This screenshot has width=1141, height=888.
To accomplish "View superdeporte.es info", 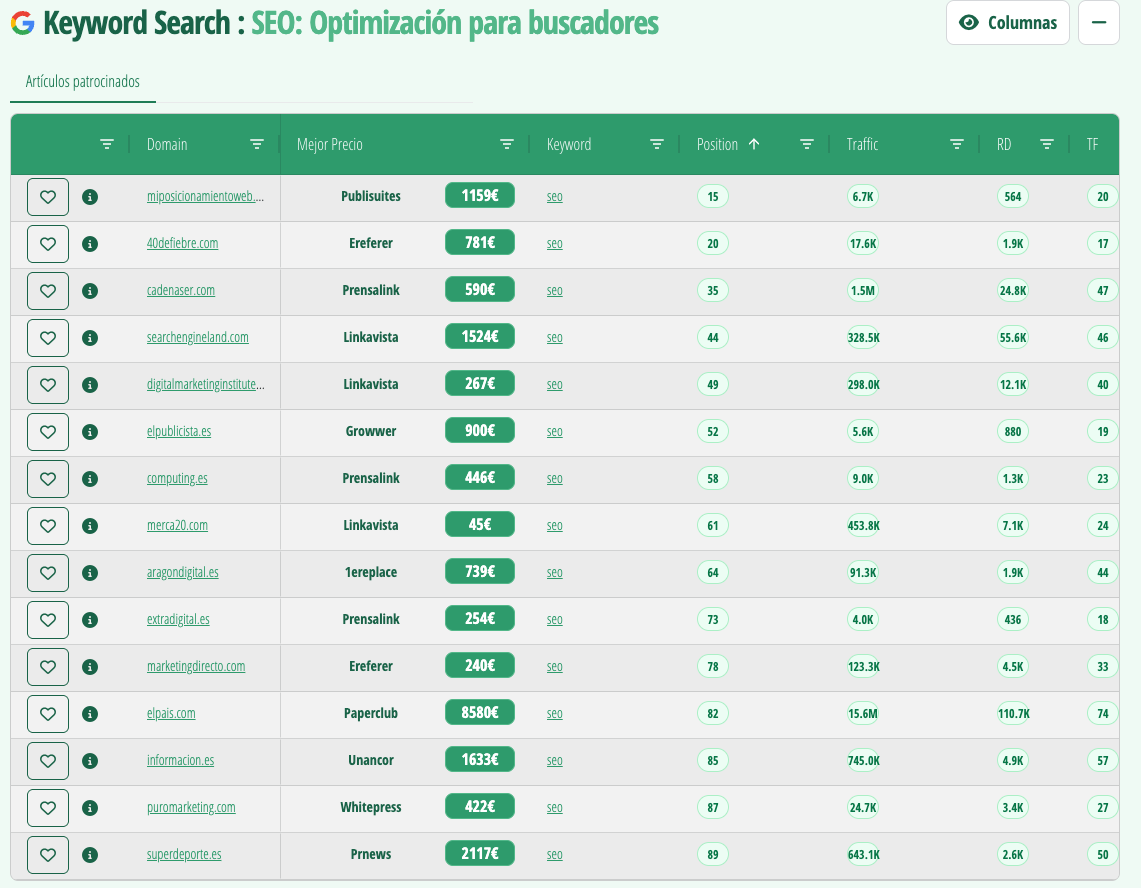I will point(90,855).
